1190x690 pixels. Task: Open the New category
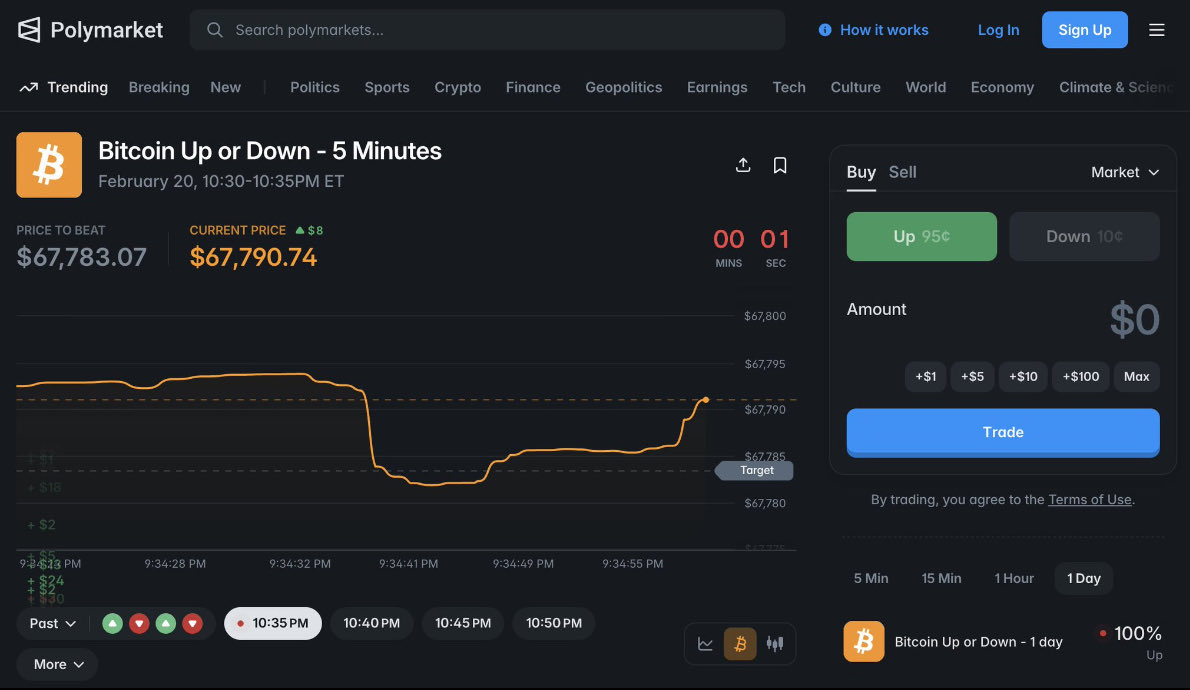(x=225, y=87)
